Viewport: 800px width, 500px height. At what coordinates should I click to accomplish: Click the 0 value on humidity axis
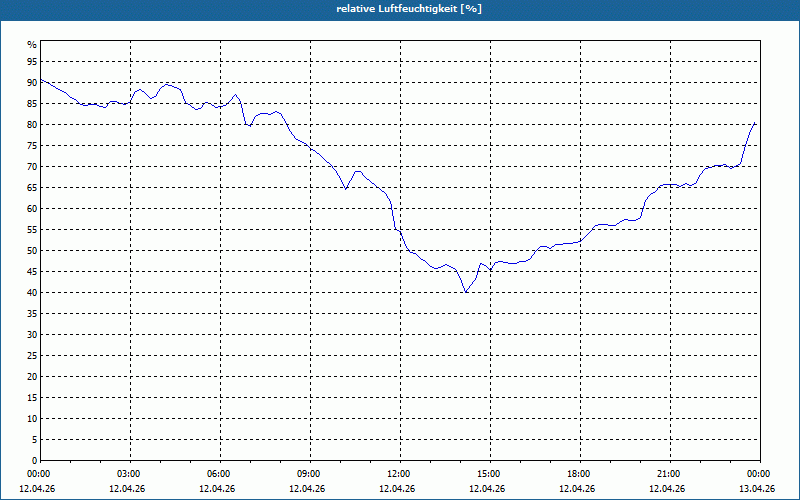tap(35, 461)
